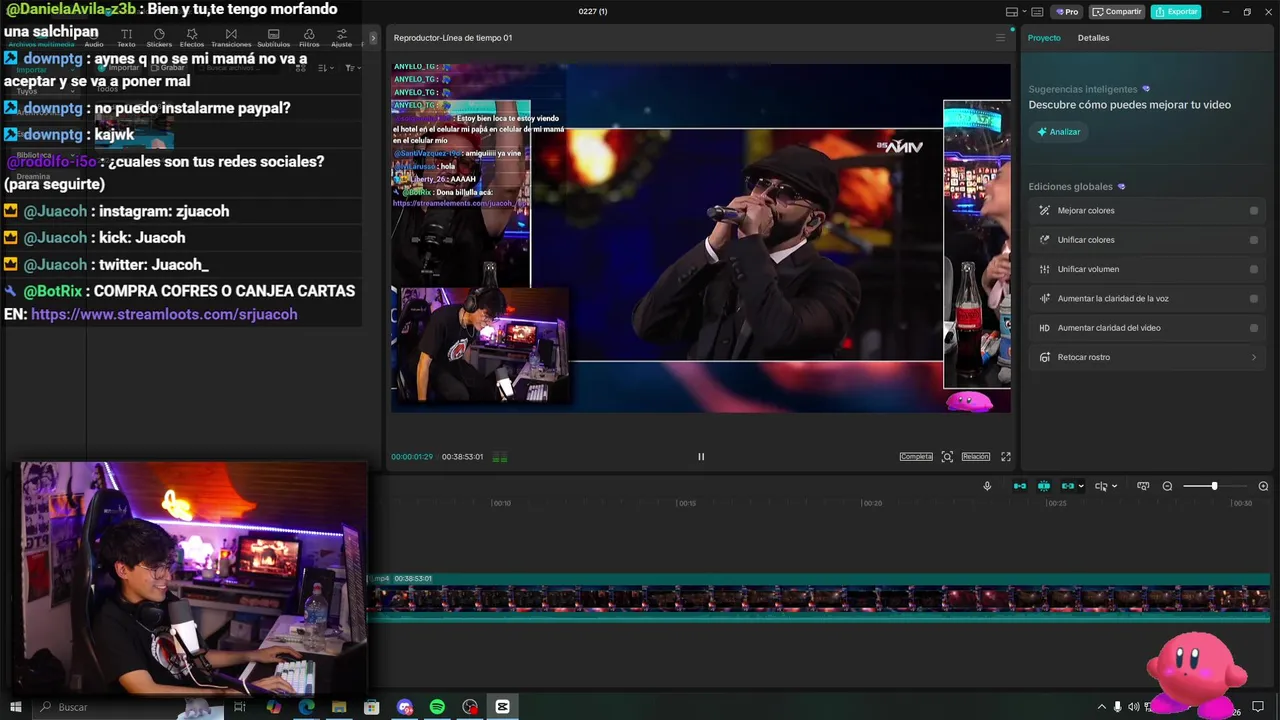The image size is (1280, 720).
Task: Click the Grabar record button
Action: tap(167, 68)
